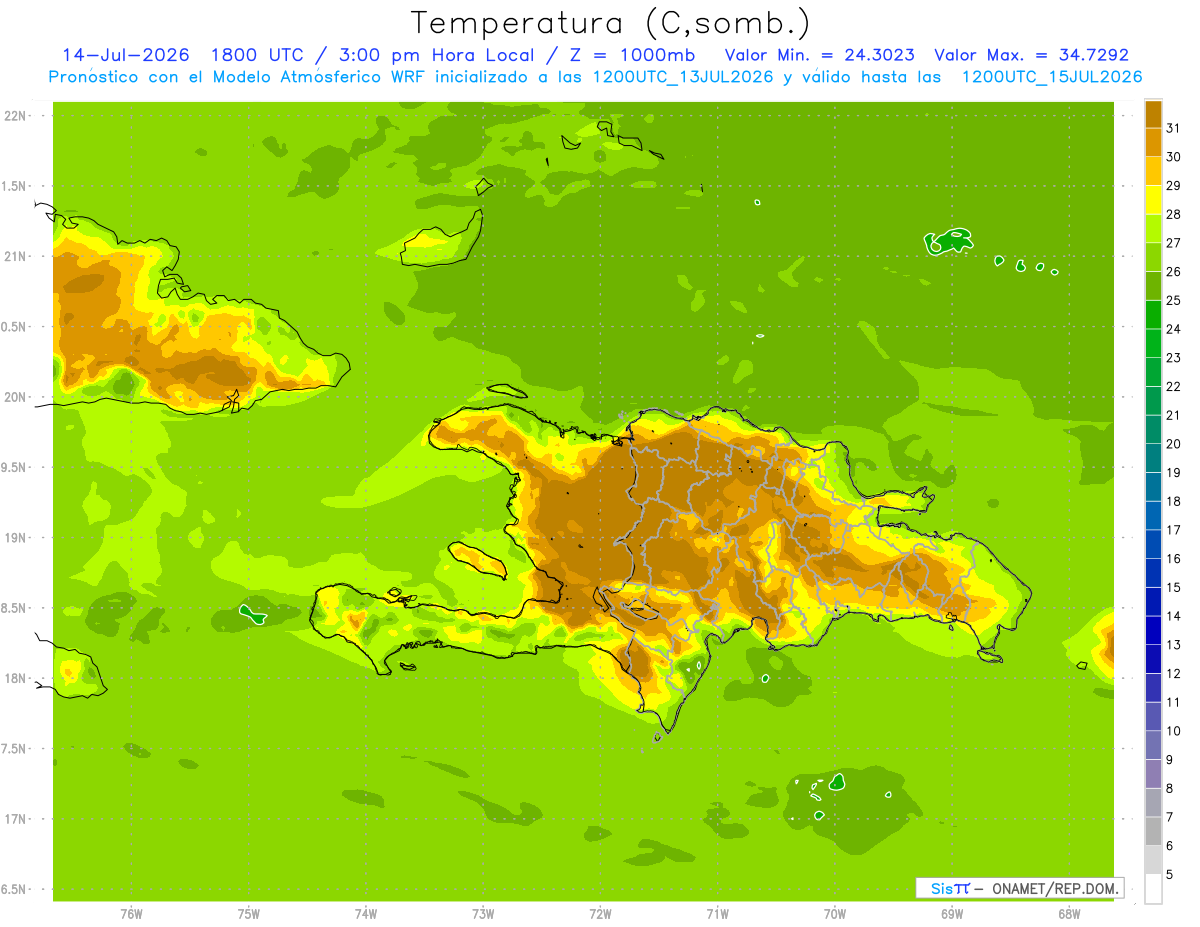Select legend swatch between 8 and 9
This screenshot has width=1200, height=927.
click(1153, 774)
